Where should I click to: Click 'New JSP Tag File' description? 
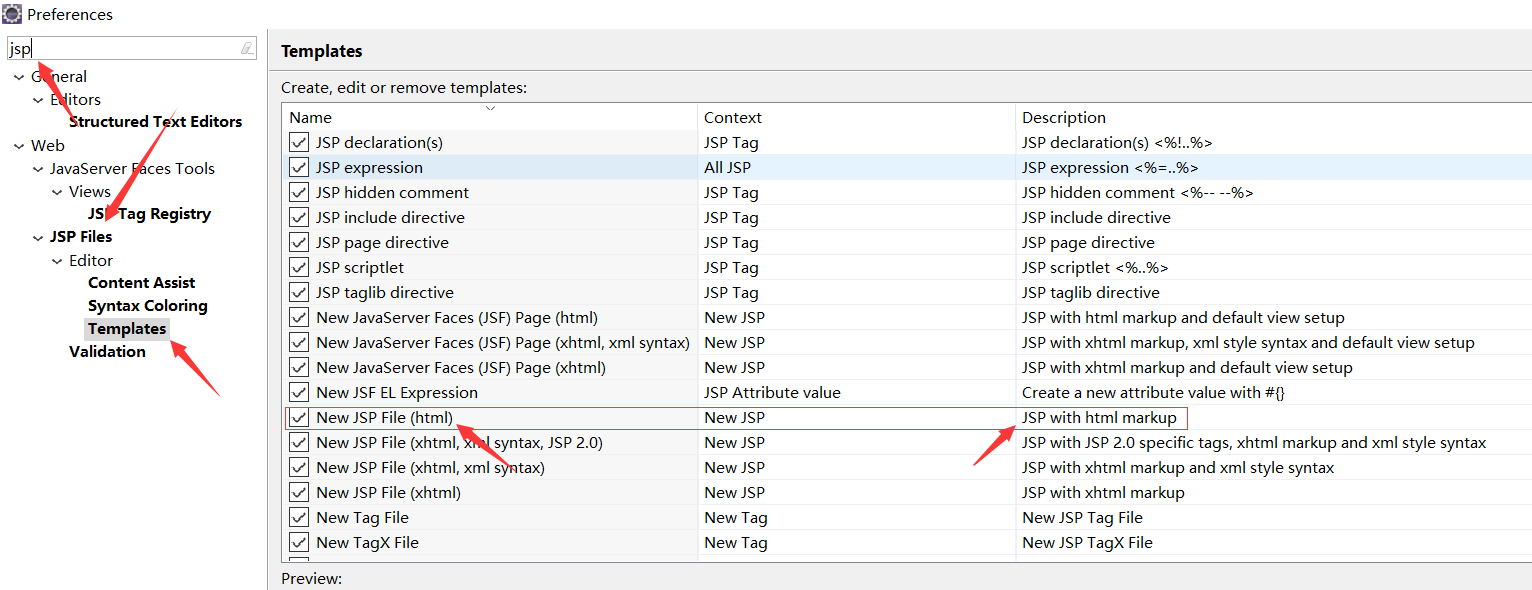tap(1082, 518)
